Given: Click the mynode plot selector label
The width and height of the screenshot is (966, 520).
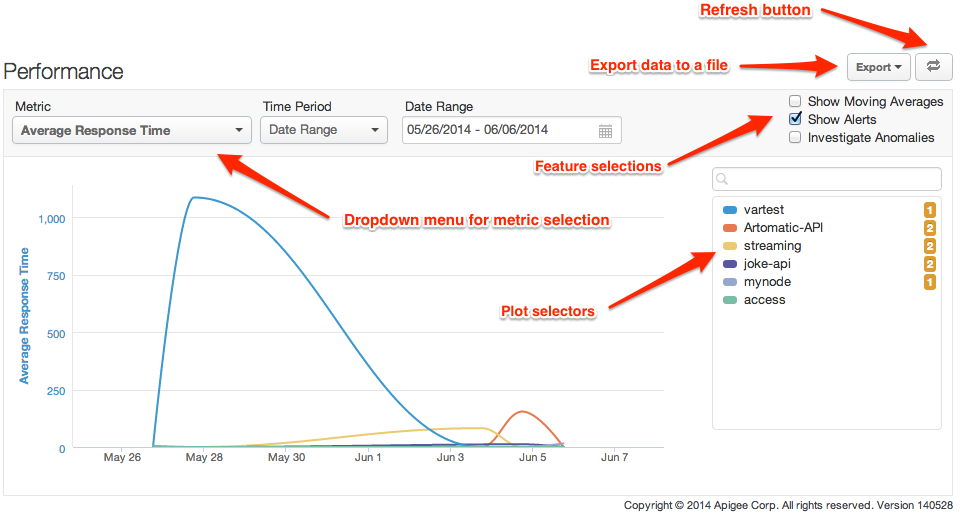Looking at the screenshot, I should click(767, 282).
